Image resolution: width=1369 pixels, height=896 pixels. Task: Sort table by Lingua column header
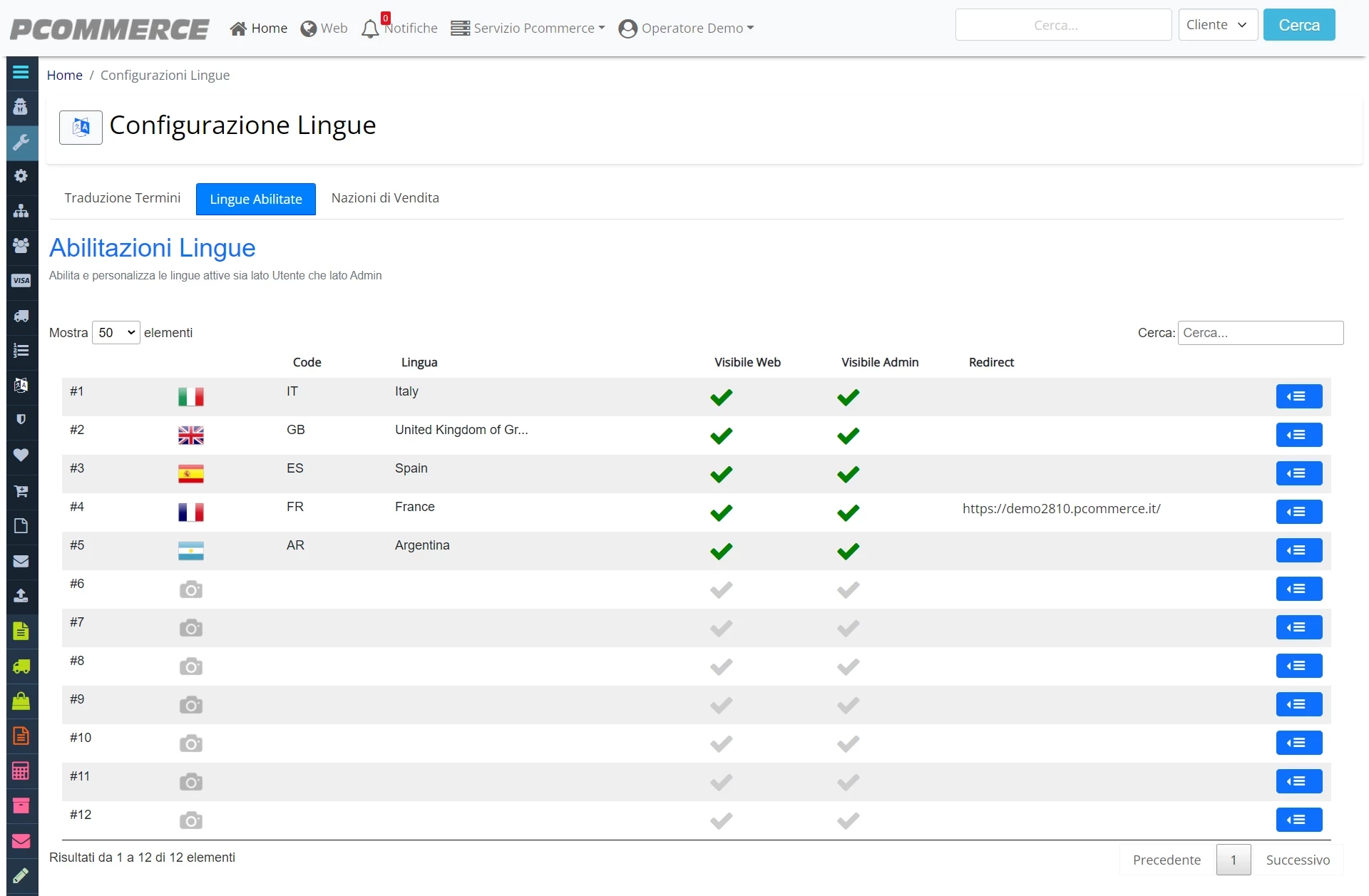[x=419, y=362]
